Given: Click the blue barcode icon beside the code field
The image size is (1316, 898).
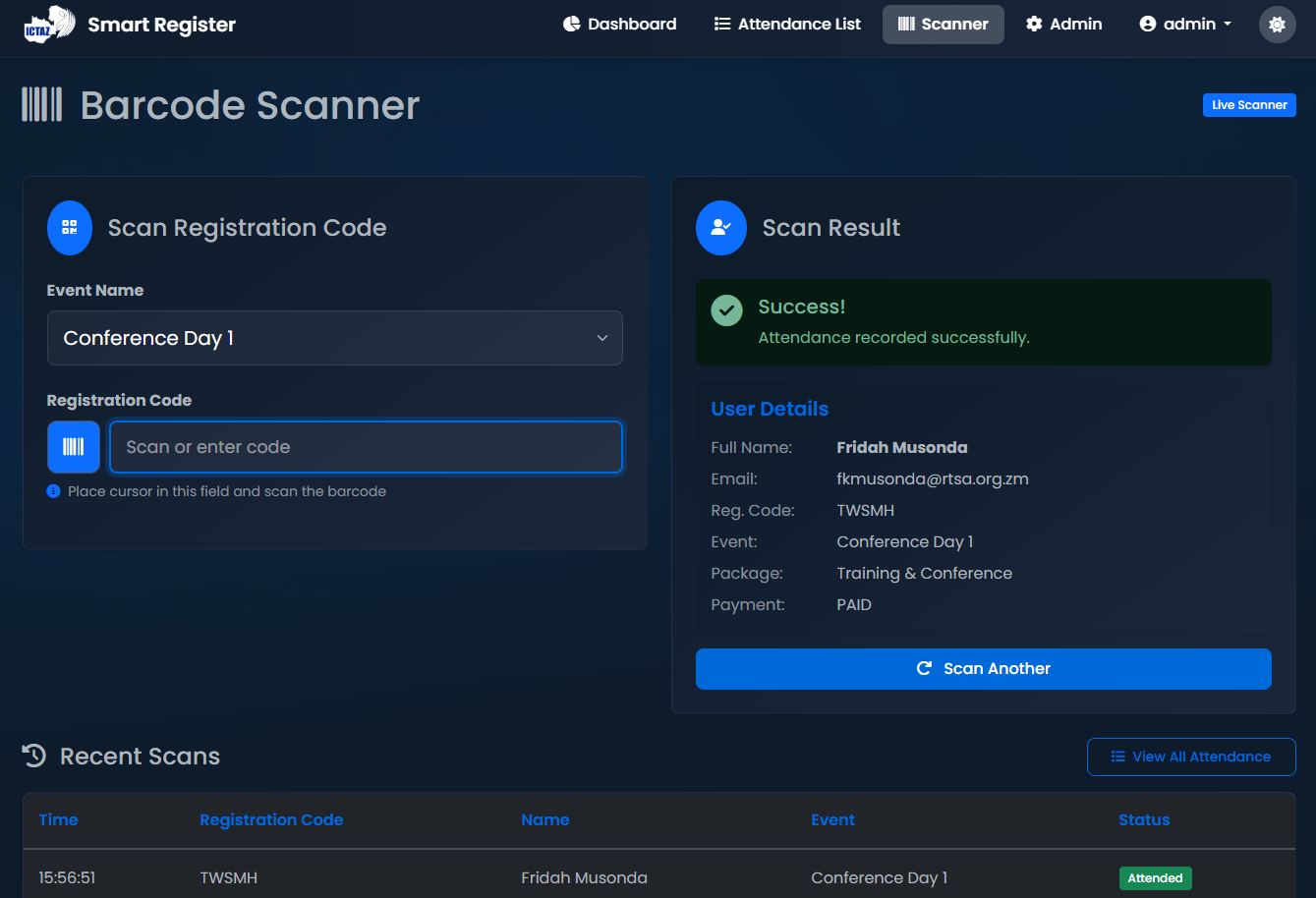Looking at the screenshot, I should [x=74, y=447].
